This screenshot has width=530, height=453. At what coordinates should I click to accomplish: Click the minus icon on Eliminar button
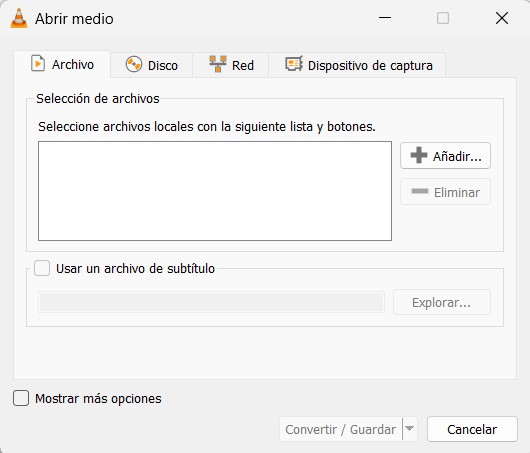click(420, 191)
